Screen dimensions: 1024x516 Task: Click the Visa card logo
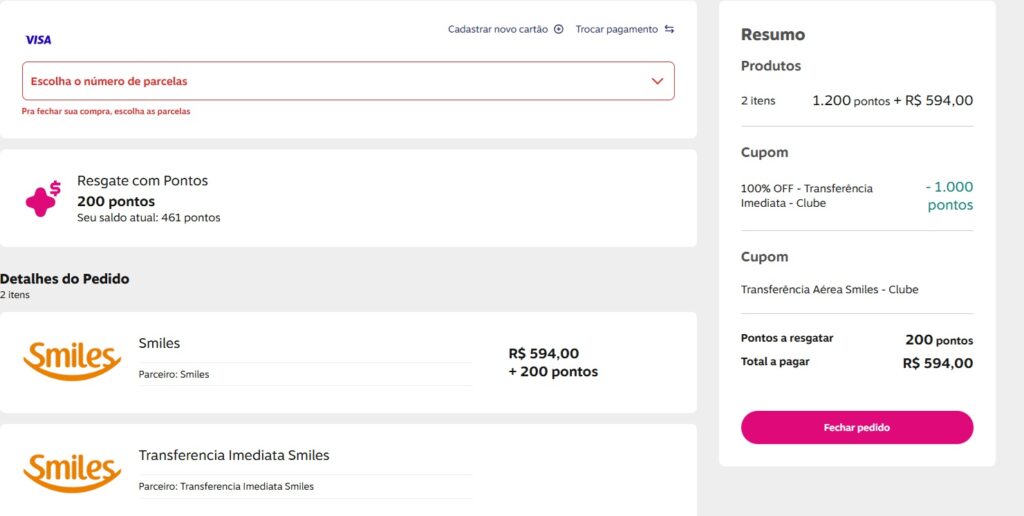click(x=38, y=40)
